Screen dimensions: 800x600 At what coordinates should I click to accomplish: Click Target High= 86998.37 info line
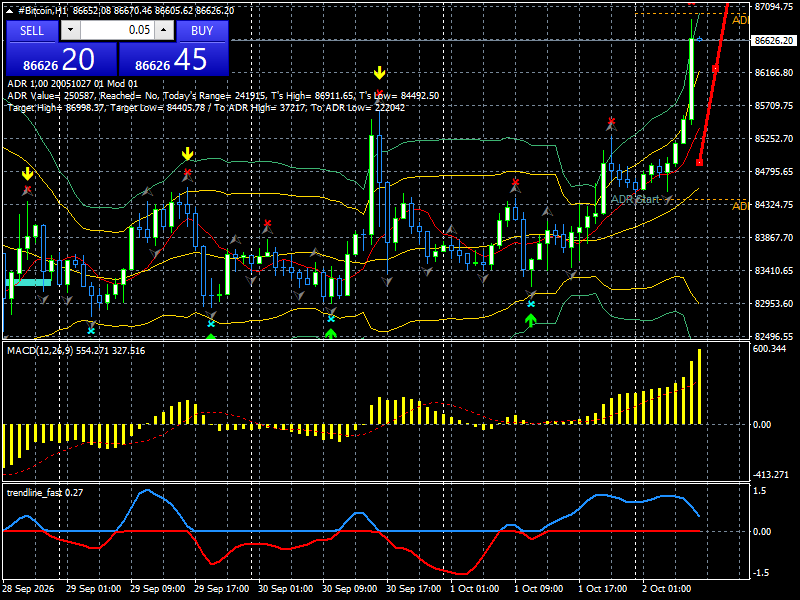click(206, 108)
